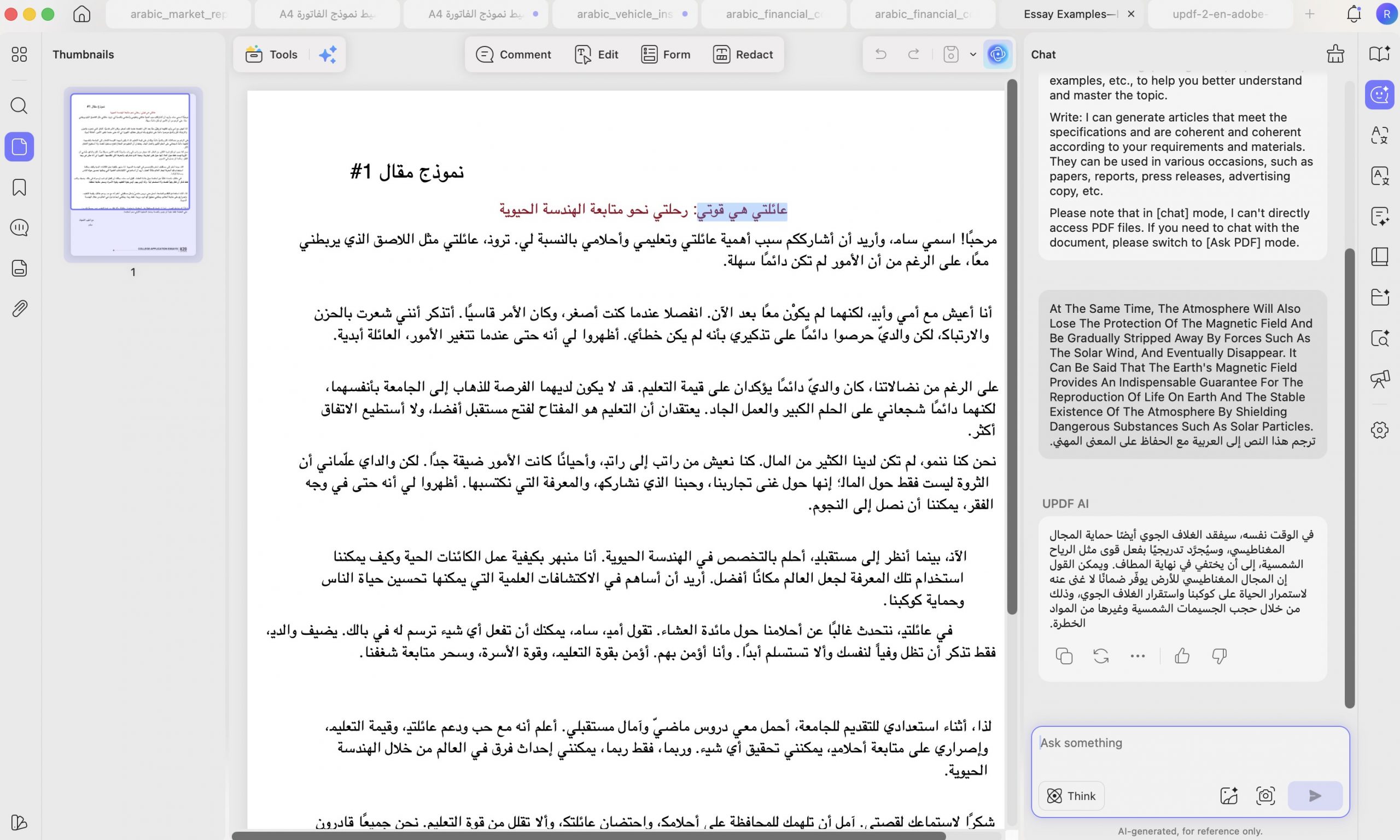1400x840 pixels.
Task: Close the Essay Examples tab
Action: pyautogui.click(x=1130, y=14)
